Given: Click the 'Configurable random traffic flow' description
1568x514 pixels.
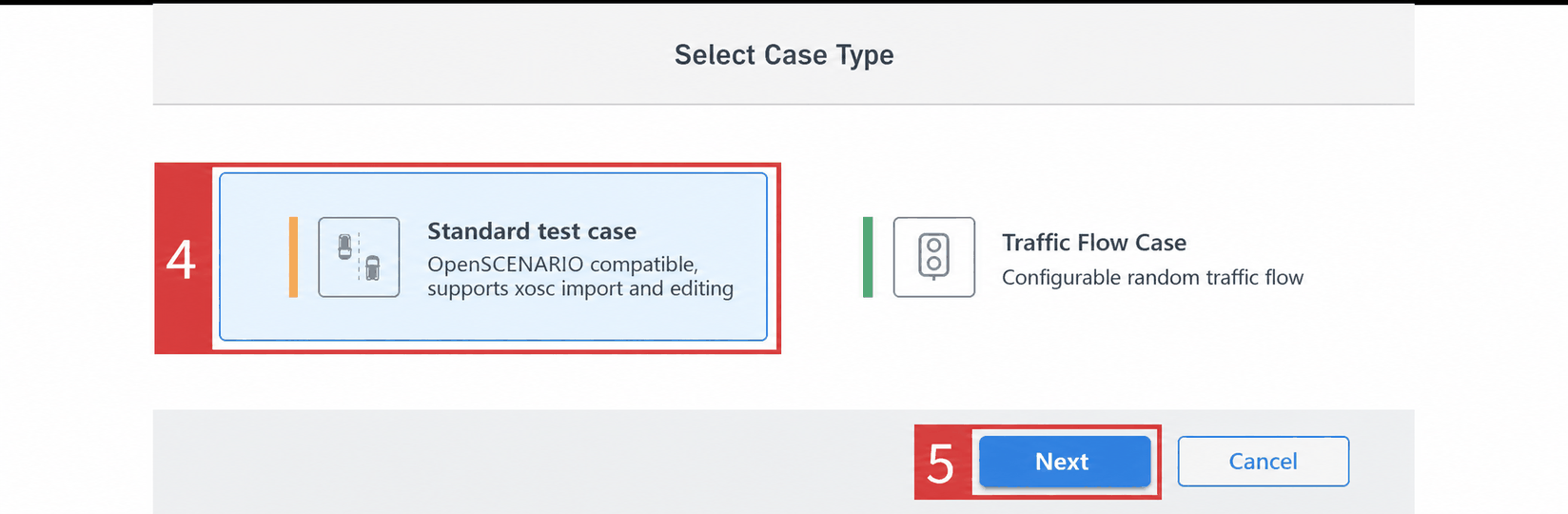Looking at the screenshot, I should pyautogui.click(x=1152, y=277).
